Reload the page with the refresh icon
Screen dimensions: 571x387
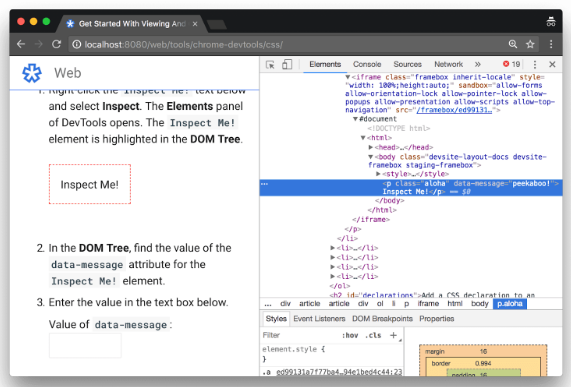tap(56, 44)
